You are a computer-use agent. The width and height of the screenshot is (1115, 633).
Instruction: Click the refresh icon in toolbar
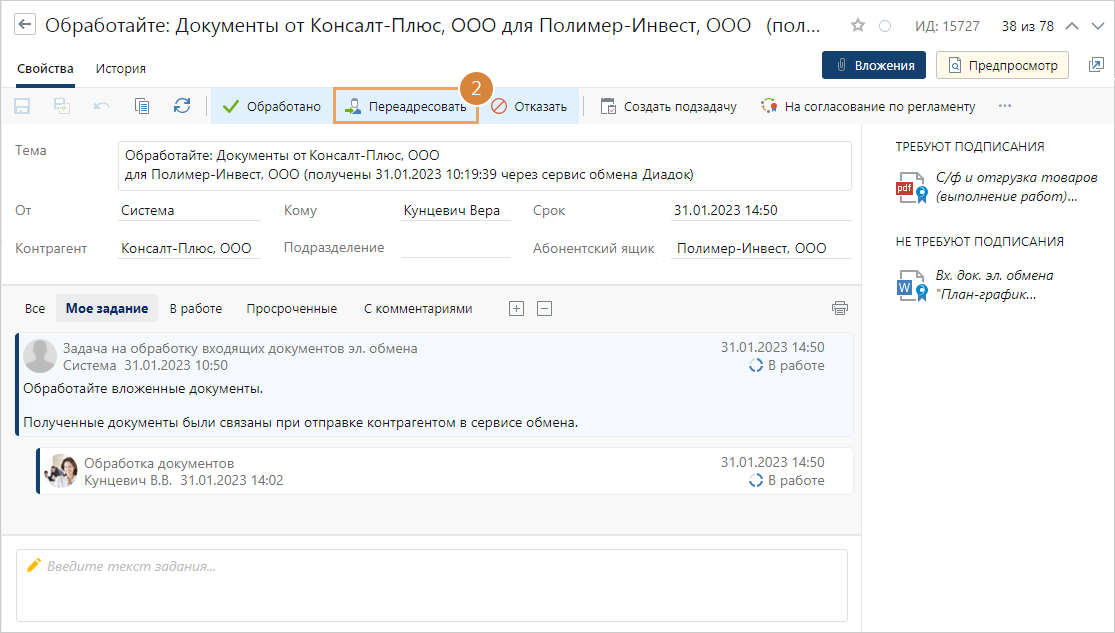[x=181, y=106]
